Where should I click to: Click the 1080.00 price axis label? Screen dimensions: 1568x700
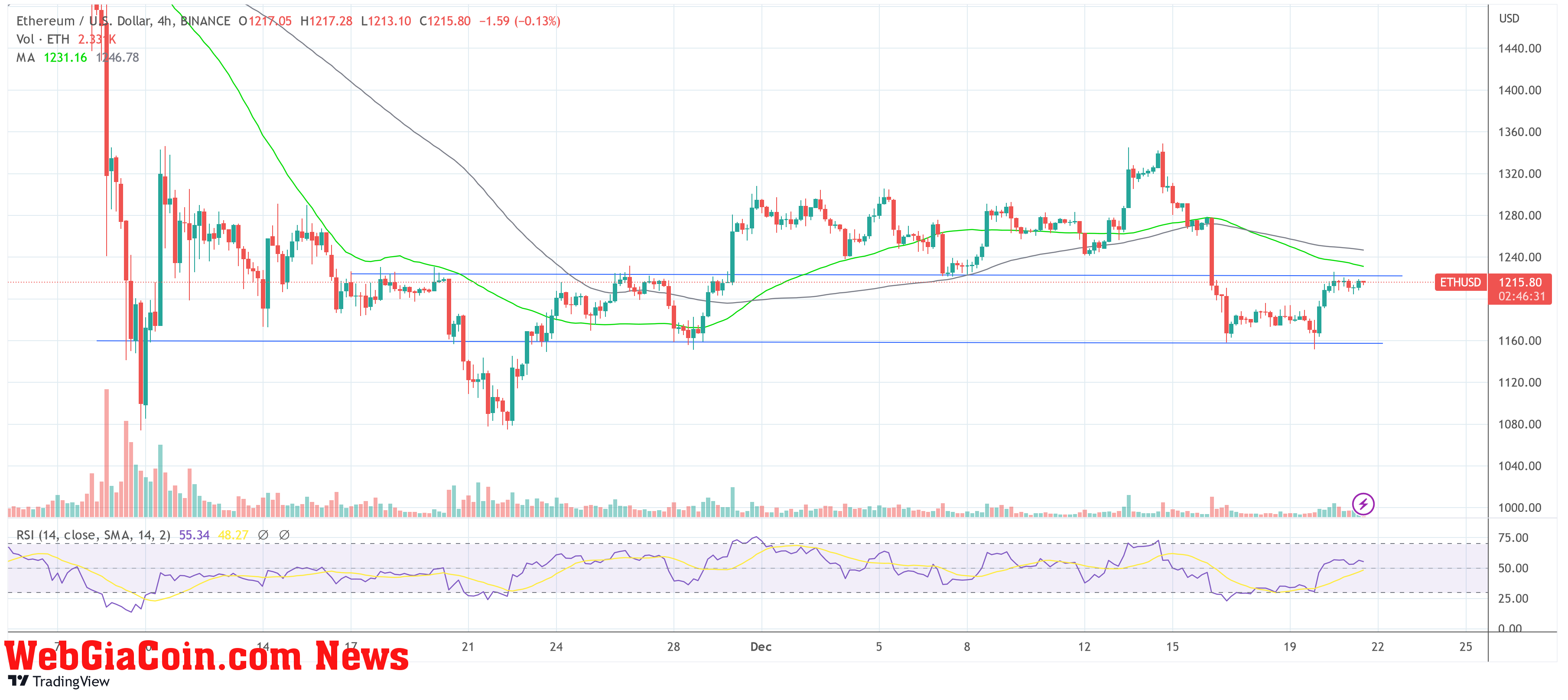pyautogui.click(x=1519, y=424)
